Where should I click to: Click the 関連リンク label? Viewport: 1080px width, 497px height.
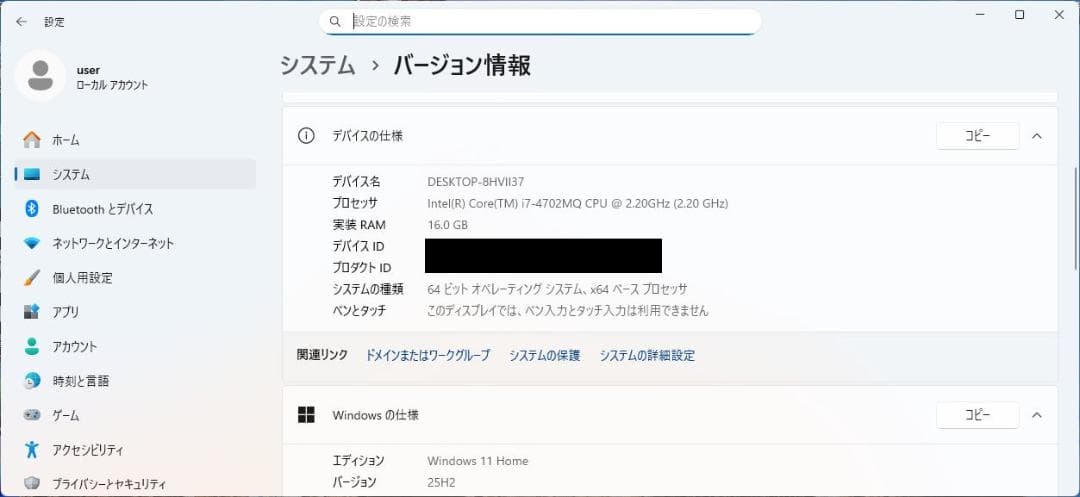(x=322, y=355)
